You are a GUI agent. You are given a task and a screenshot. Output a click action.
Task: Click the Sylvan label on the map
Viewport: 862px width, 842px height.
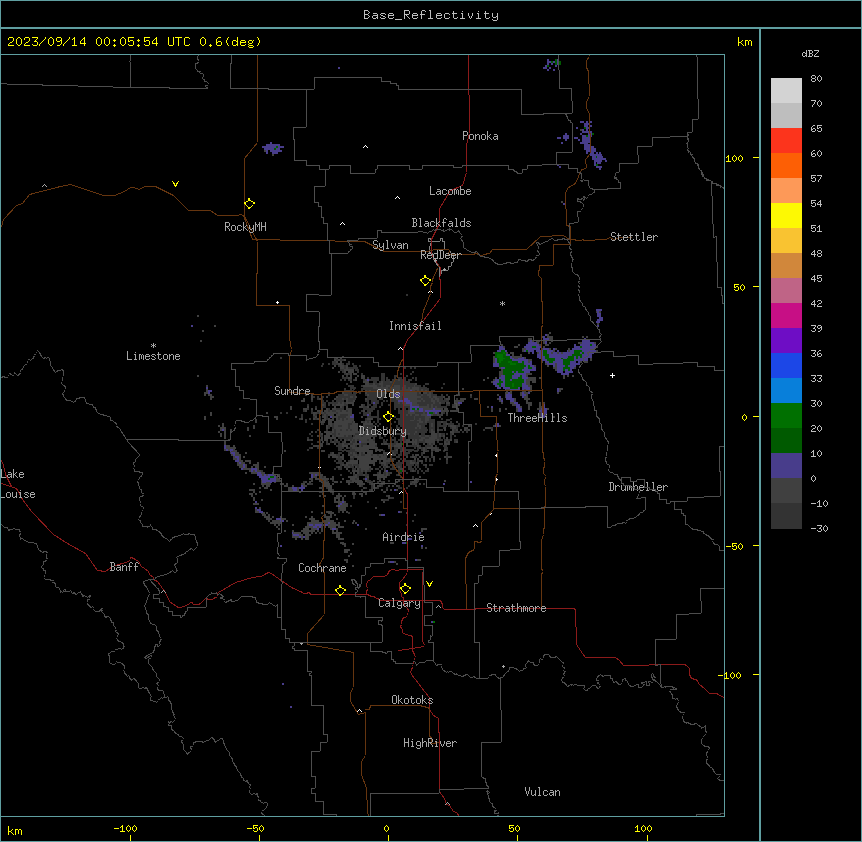tap(390, 245)
